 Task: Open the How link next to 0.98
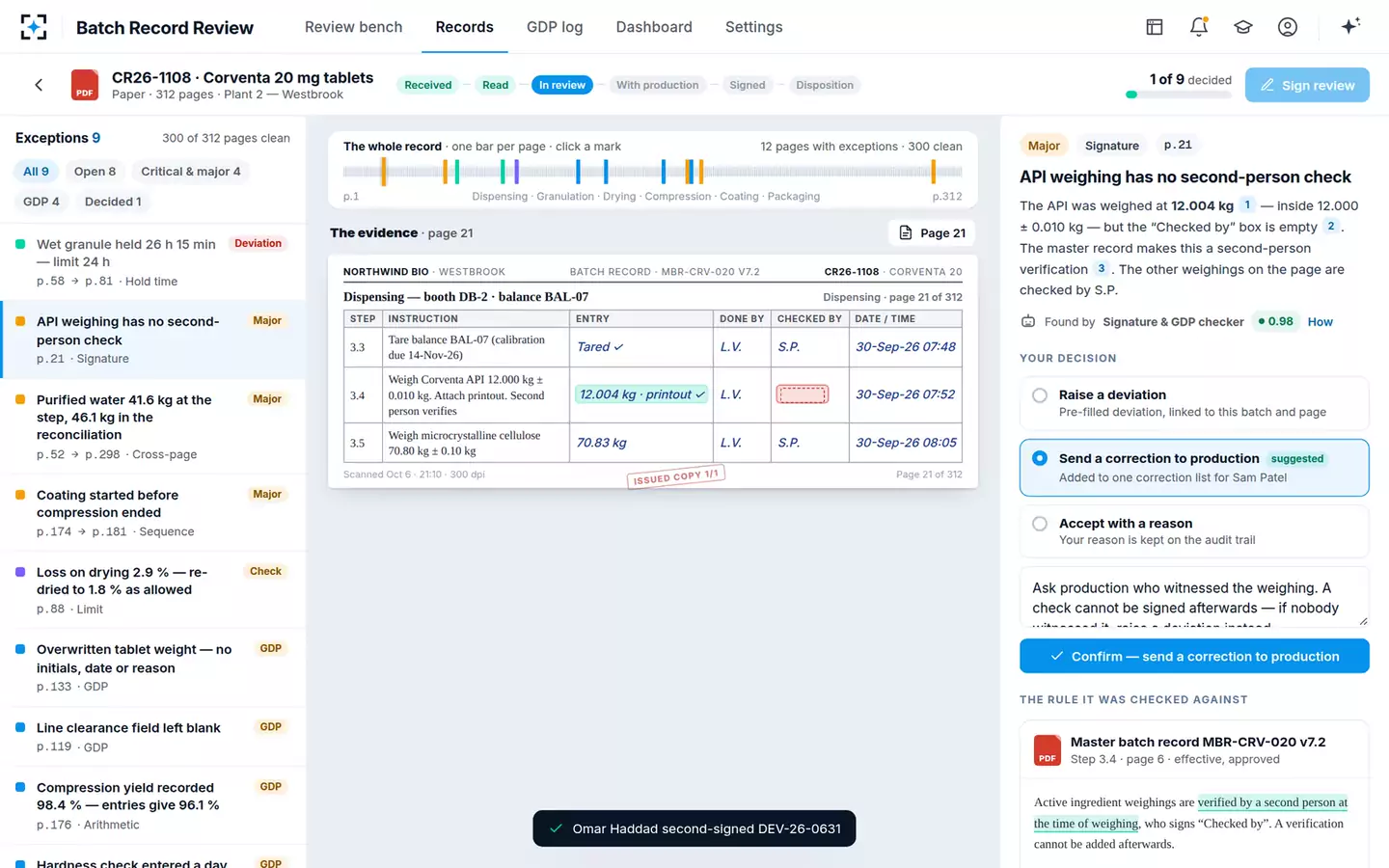pos(1321,322)
